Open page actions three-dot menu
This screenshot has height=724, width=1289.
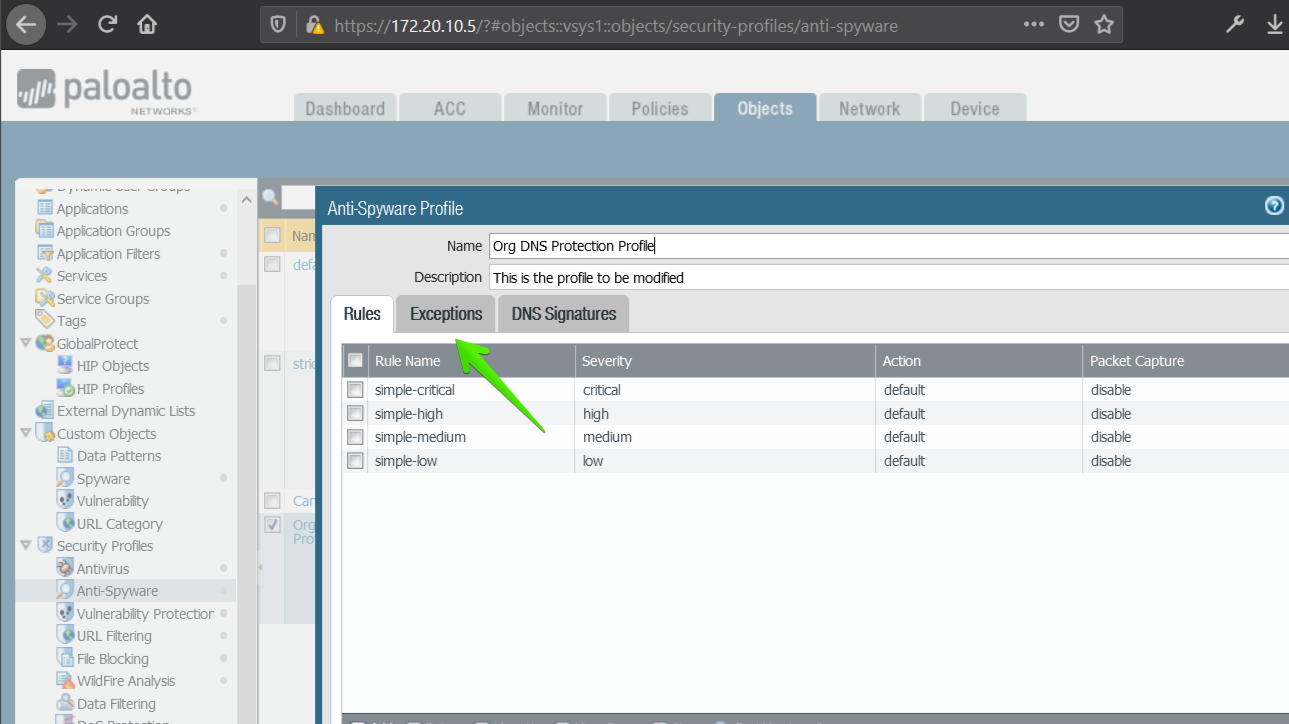click(x=1034, y=24)
